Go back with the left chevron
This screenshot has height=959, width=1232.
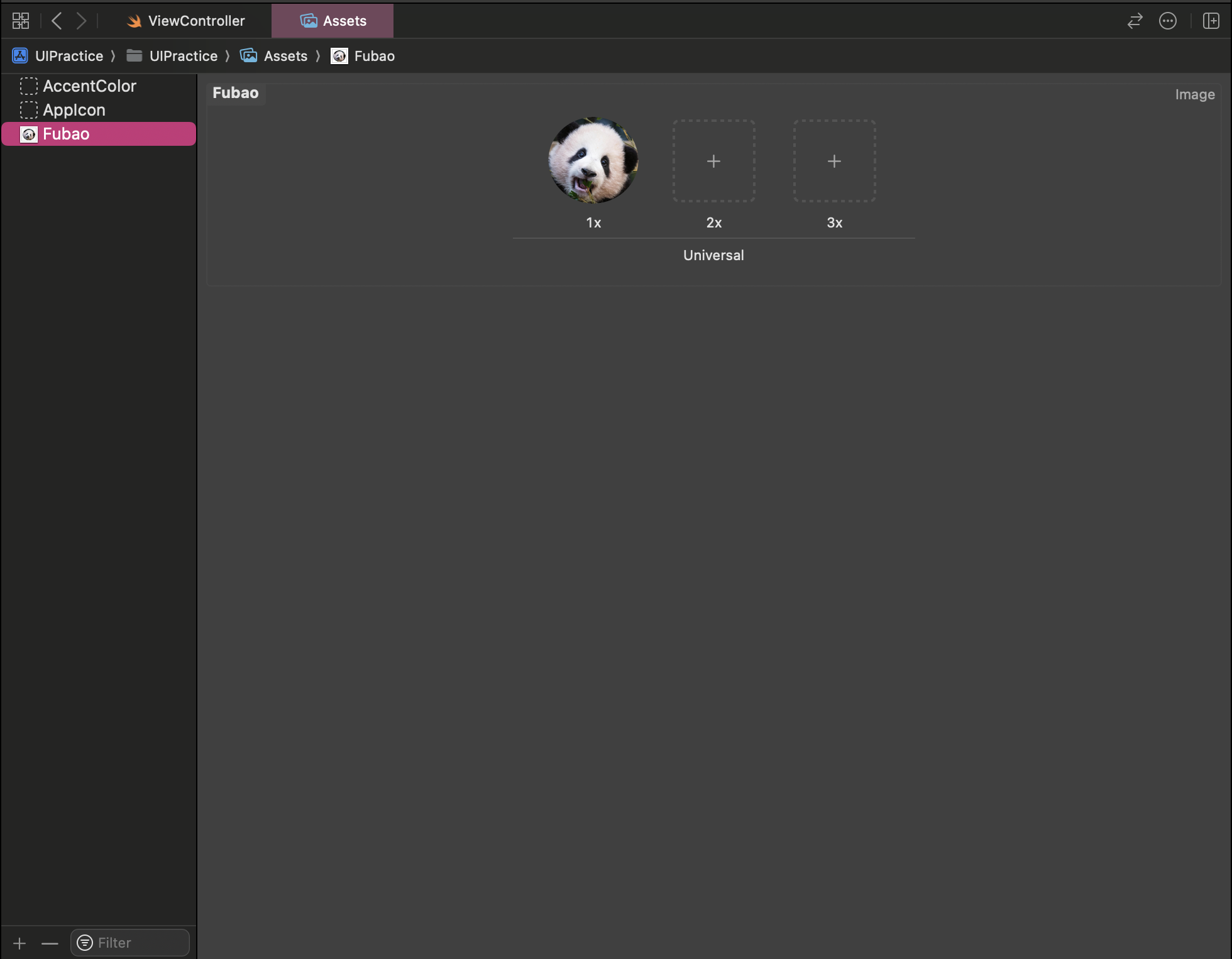57,21
